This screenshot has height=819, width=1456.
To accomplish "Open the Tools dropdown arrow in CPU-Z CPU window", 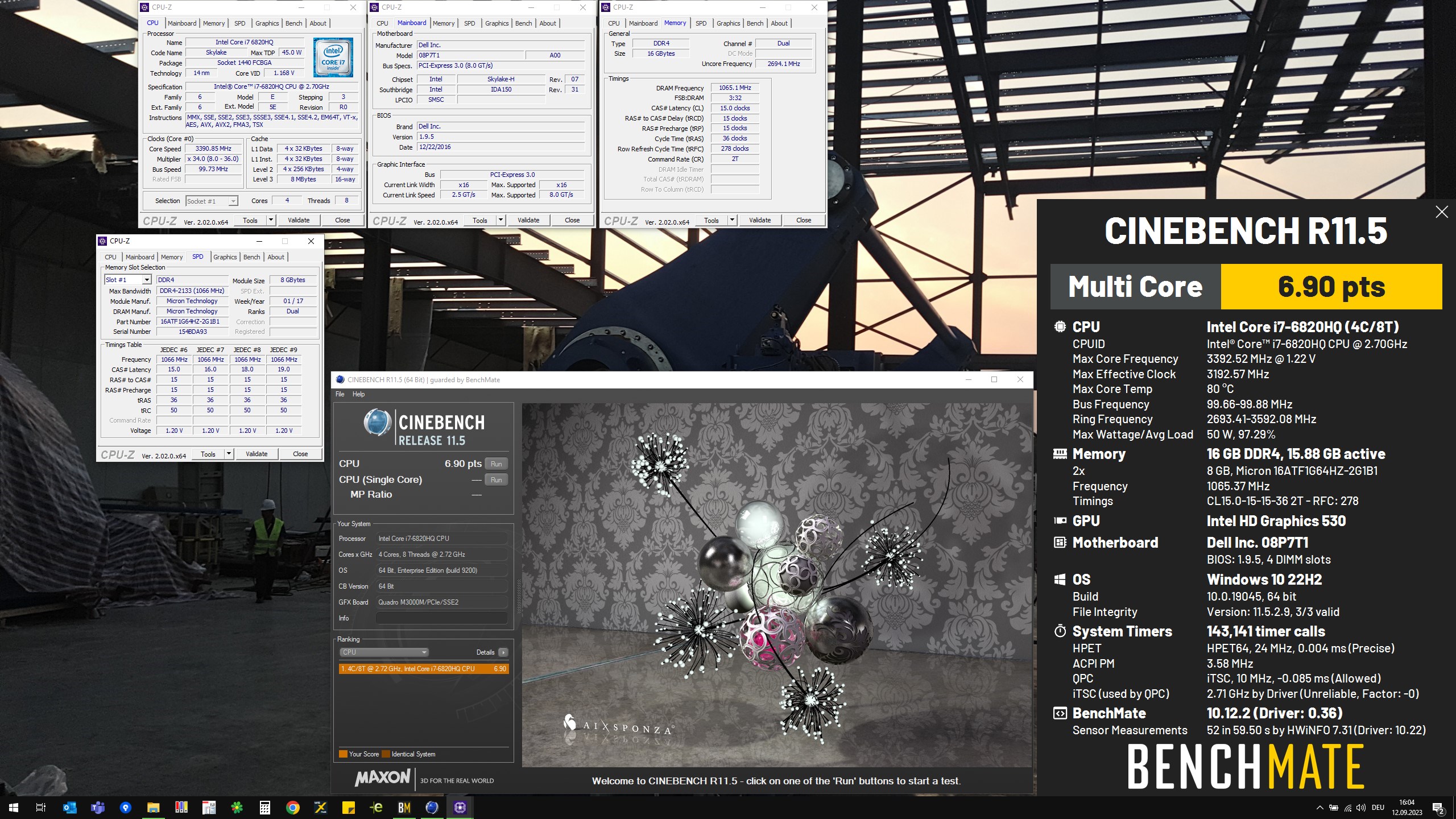I will (271, 220).
